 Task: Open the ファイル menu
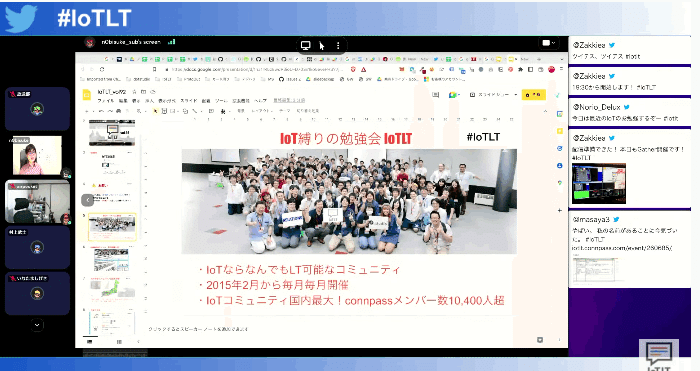106,100
